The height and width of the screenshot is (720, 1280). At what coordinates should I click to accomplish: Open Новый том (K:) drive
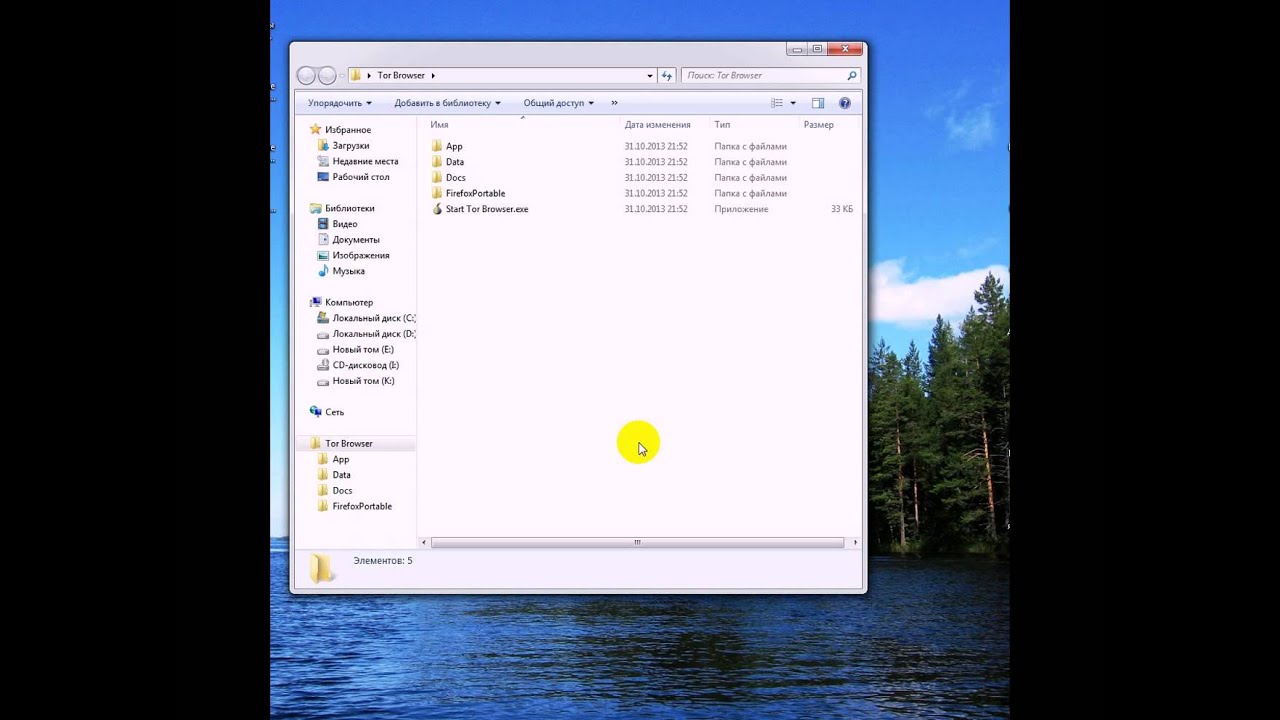tap(363, 381)
